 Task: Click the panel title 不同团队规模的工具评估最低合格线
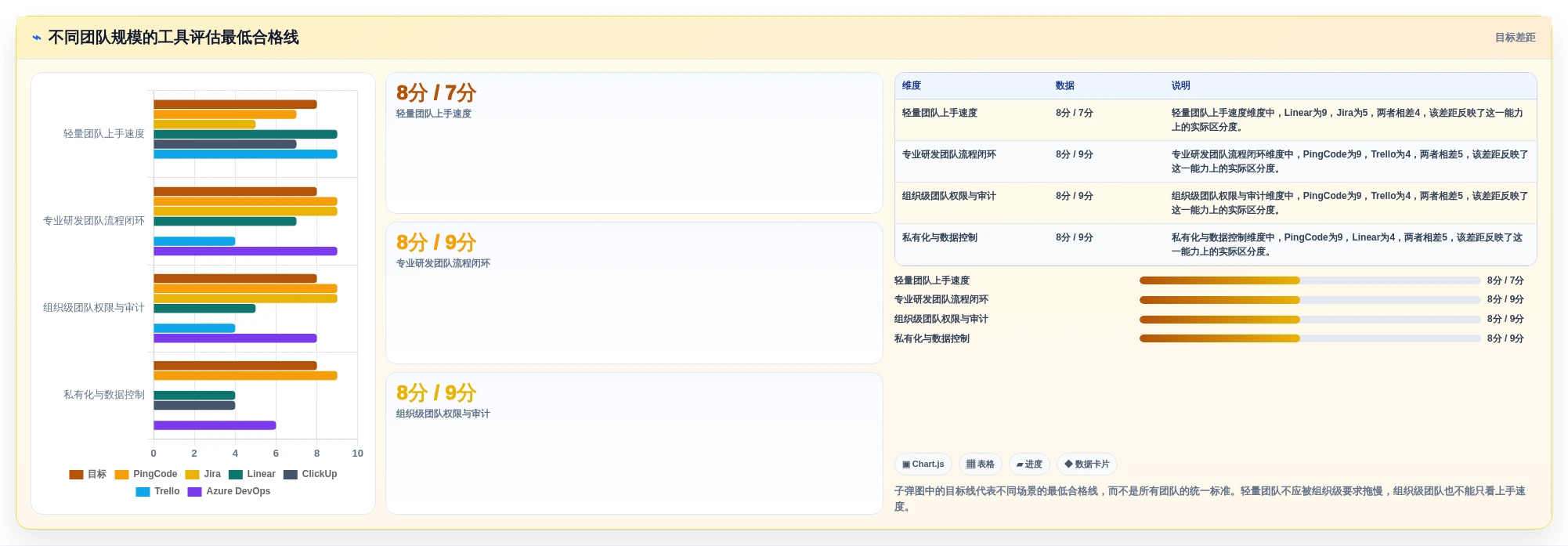[x=173, y=38]
